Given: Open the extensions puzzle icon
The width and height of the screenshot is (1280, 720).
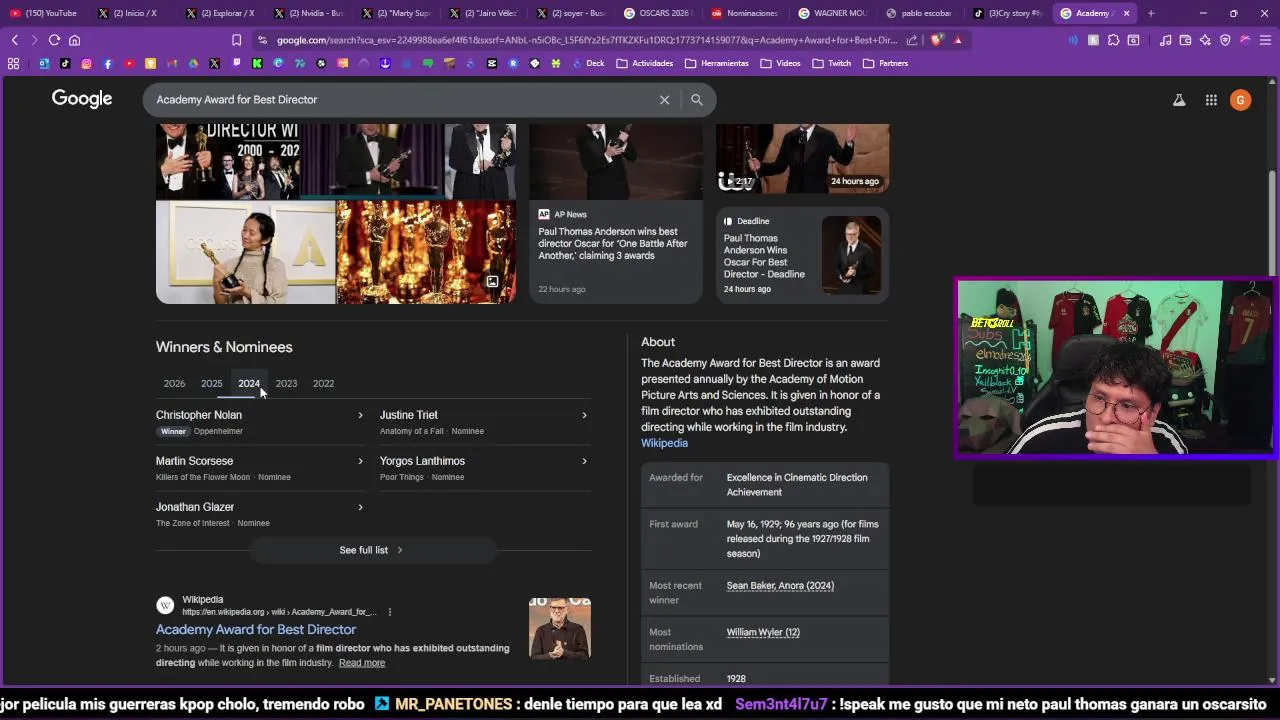Looking at the screenshot, I should pyautogui.click(x=1113, y=40).
